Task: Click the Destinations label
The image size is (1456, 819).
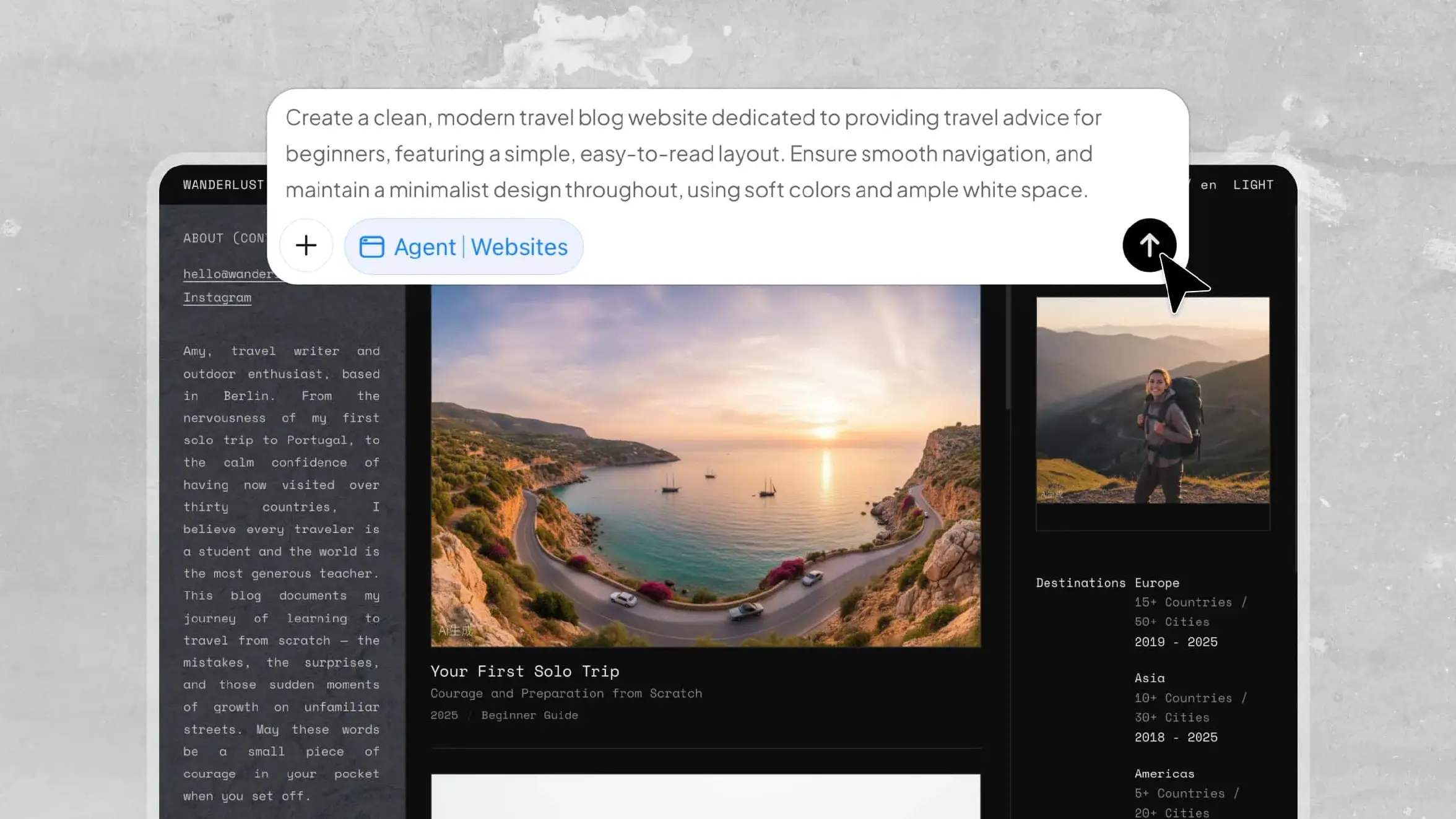Action: pyautogui.click(x=1081, y=583)
